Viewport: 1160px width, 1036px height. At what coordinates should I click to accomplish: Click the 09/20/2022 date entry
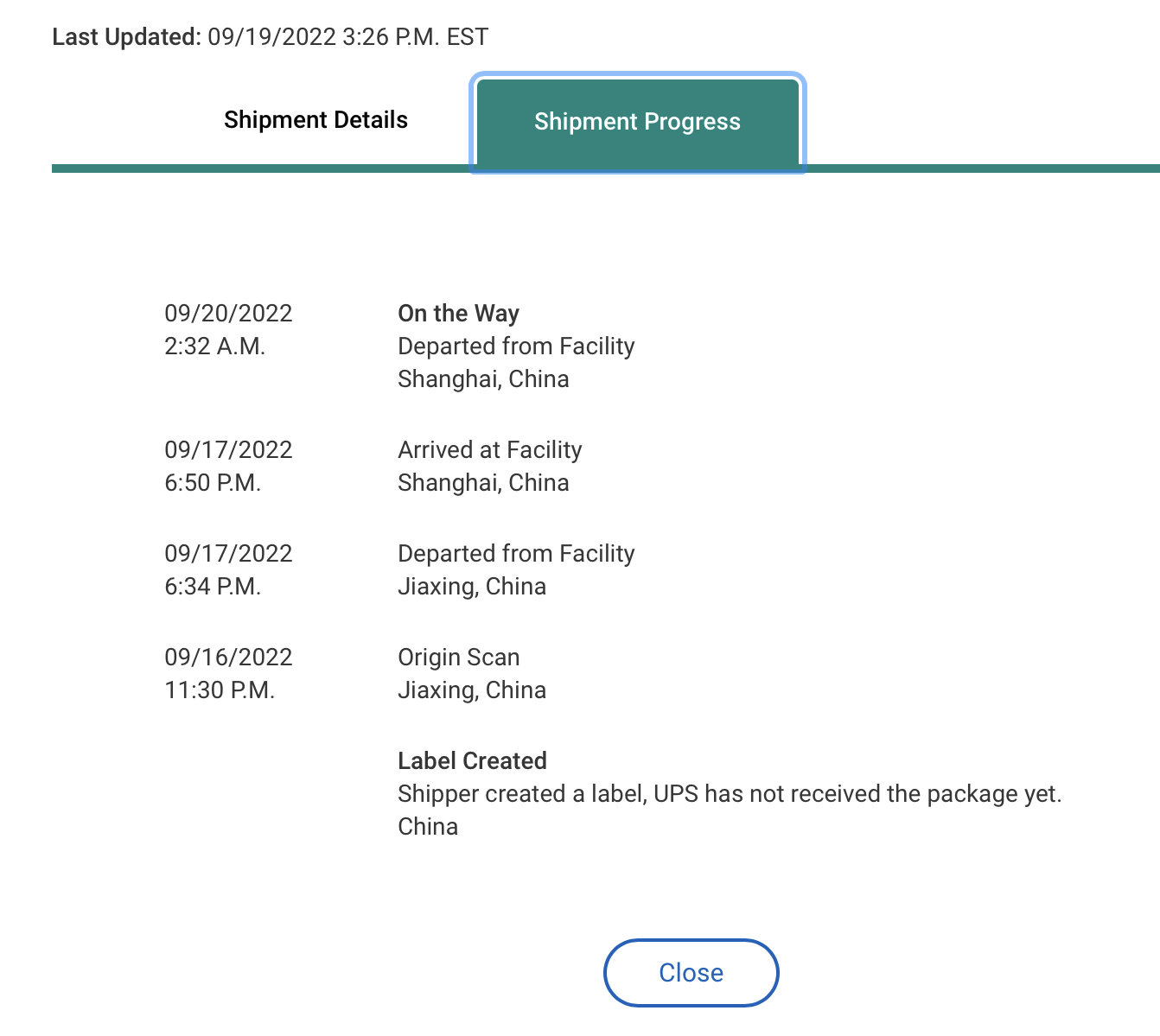(x=228, y=313)
